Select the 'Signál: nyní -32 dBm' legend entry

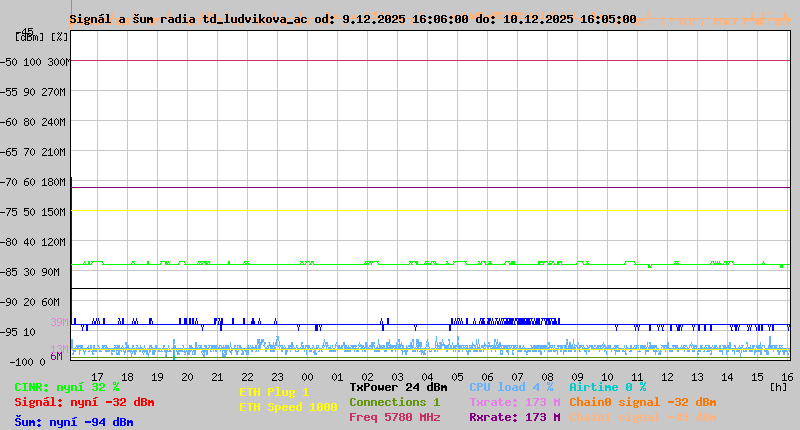(84, 402)
